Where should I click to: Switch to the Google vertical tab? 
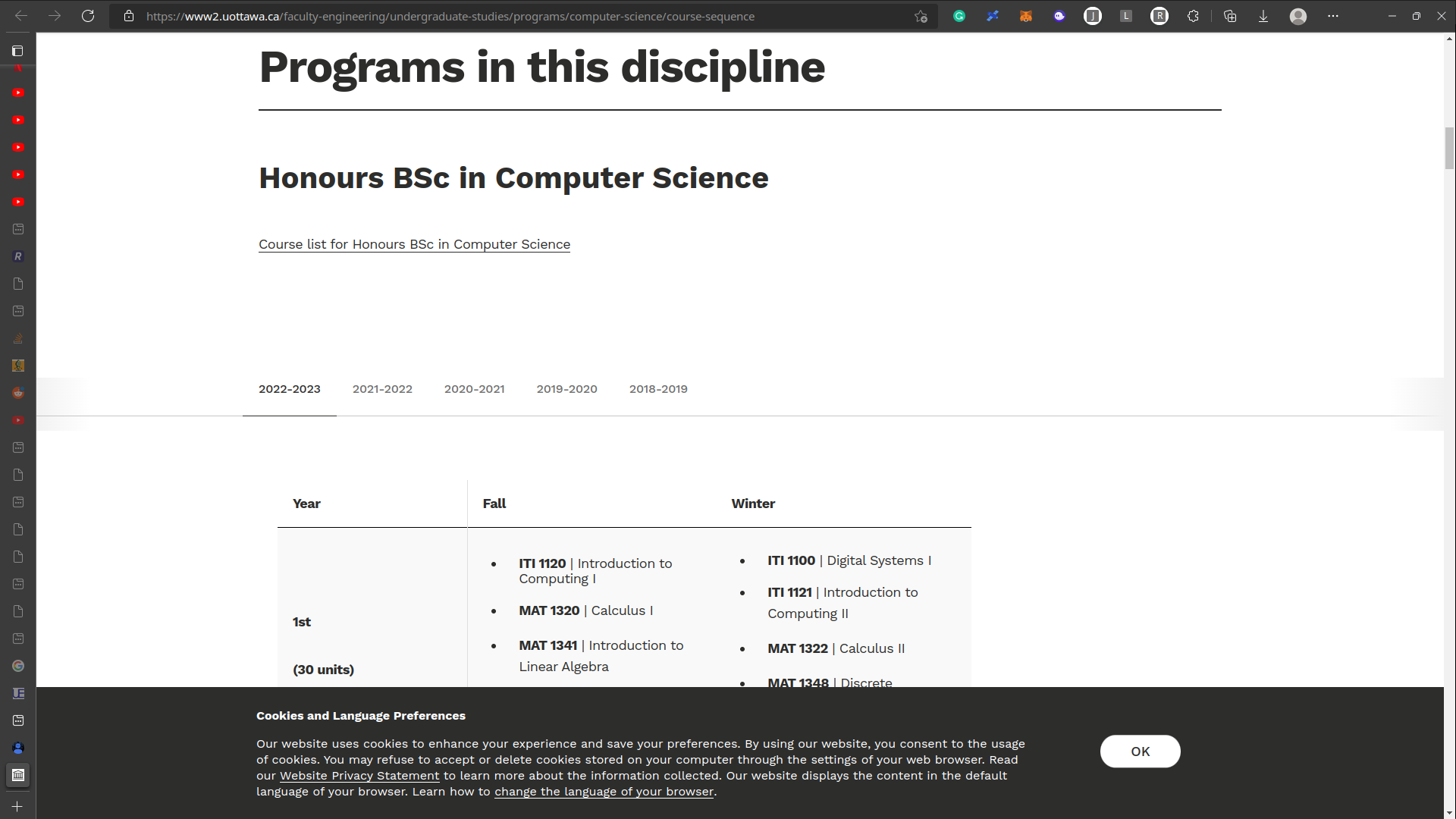pyautogui.click(x=18, y=666)
